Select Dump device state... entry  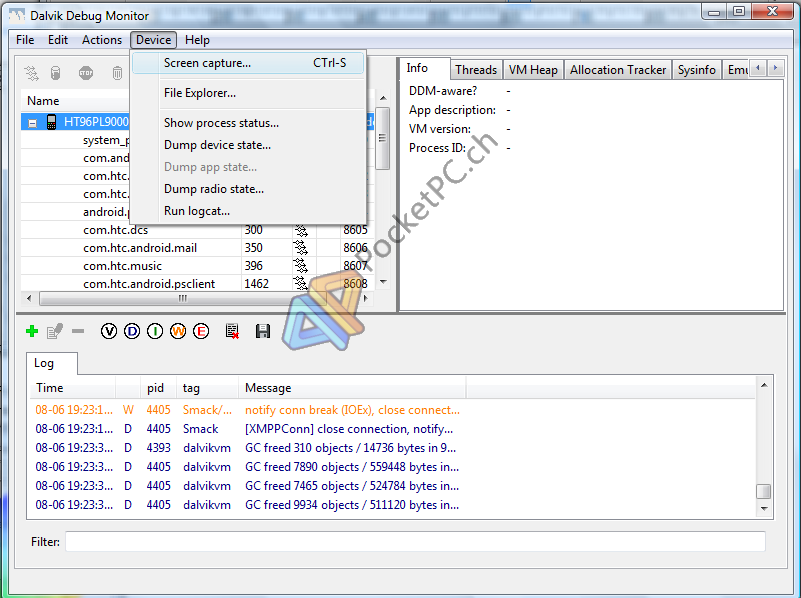(248, 145)
